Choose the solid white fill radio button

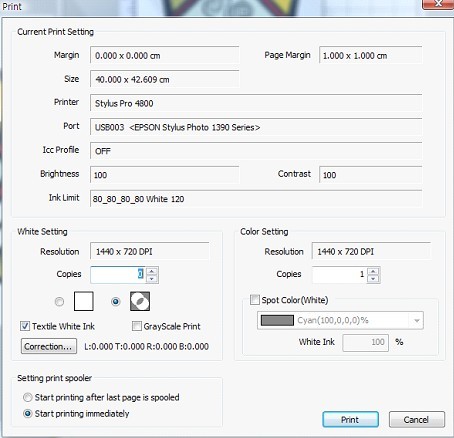click(x=59, y=302)
